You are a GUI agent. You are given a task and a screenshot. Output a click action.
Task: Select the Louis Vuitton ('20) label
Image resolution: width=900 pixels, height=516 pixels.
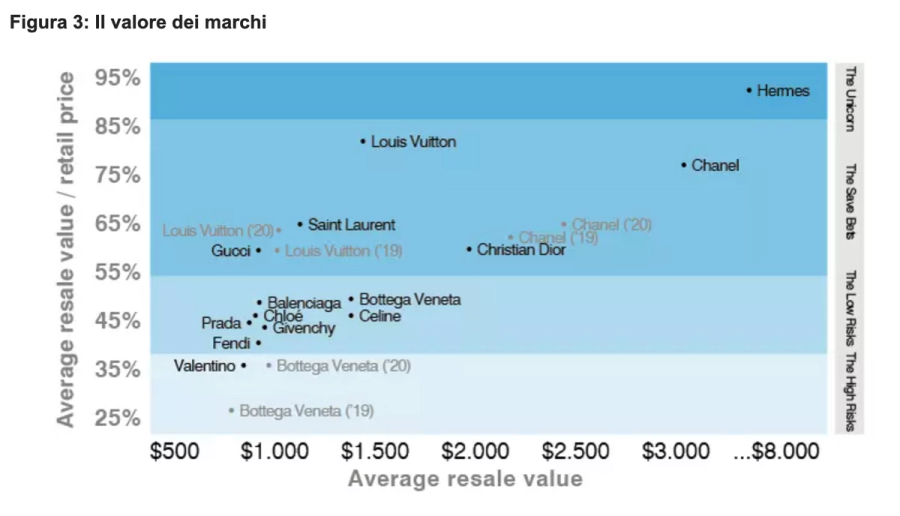pyautogui.click(x=218, y=231)
